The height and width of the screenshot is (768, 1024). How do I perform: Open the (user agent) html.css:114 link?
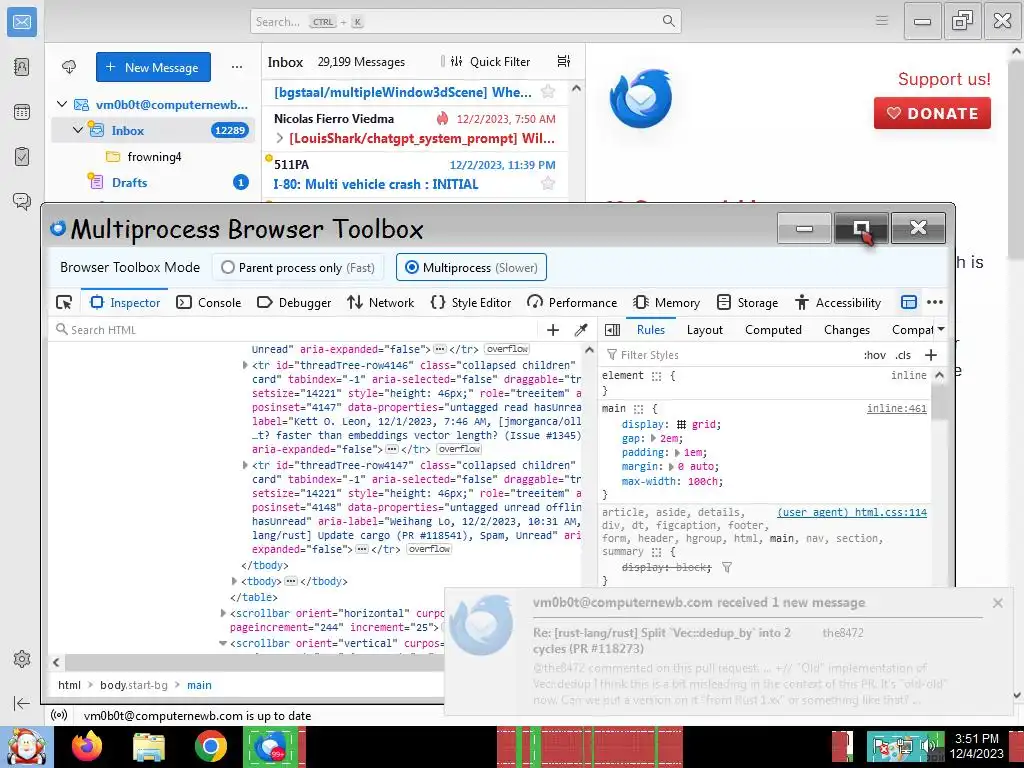(852, 512)
